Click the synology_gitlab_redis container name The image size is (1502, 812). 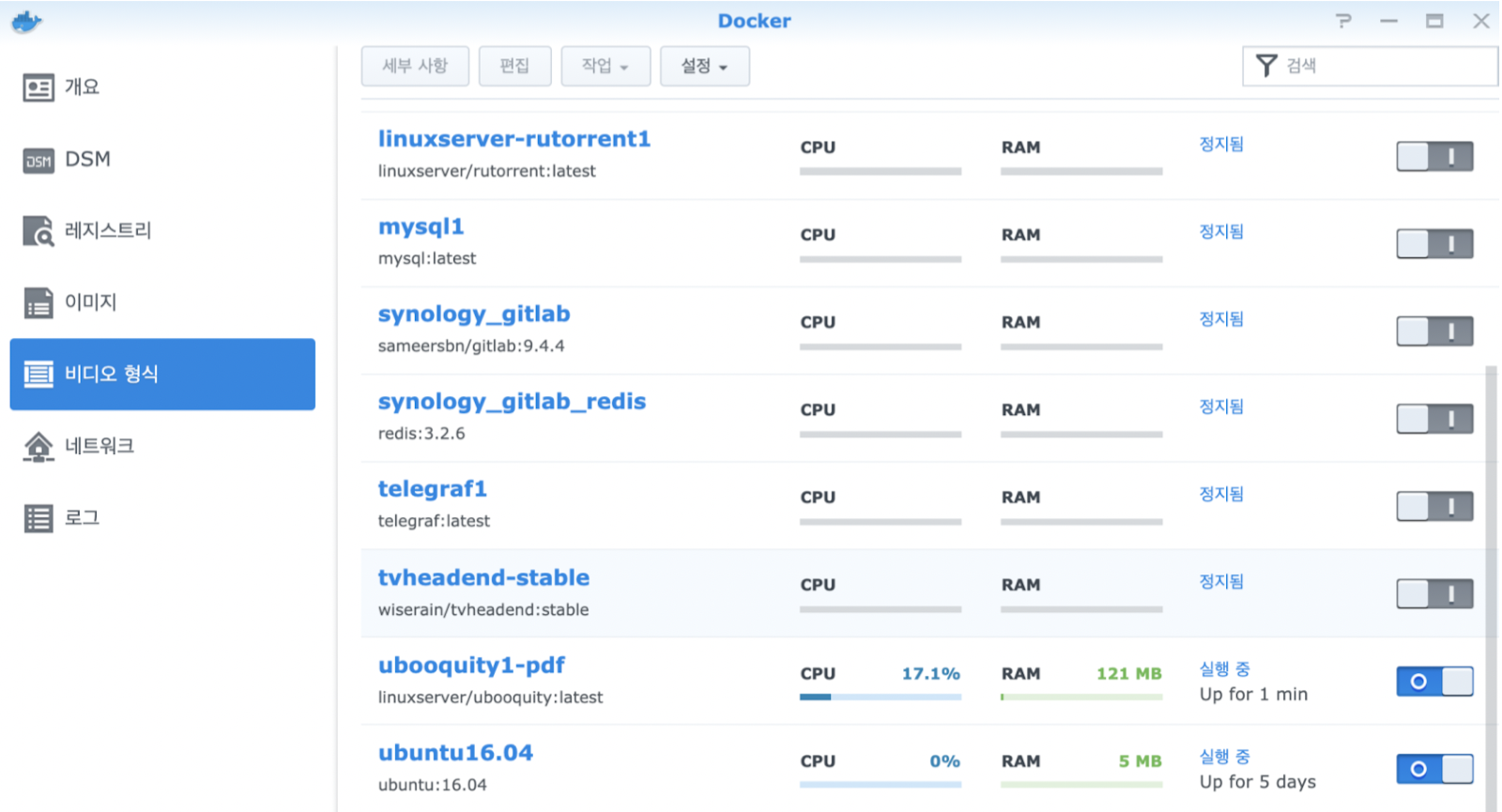pyautogui.click(x=512, y=402)
